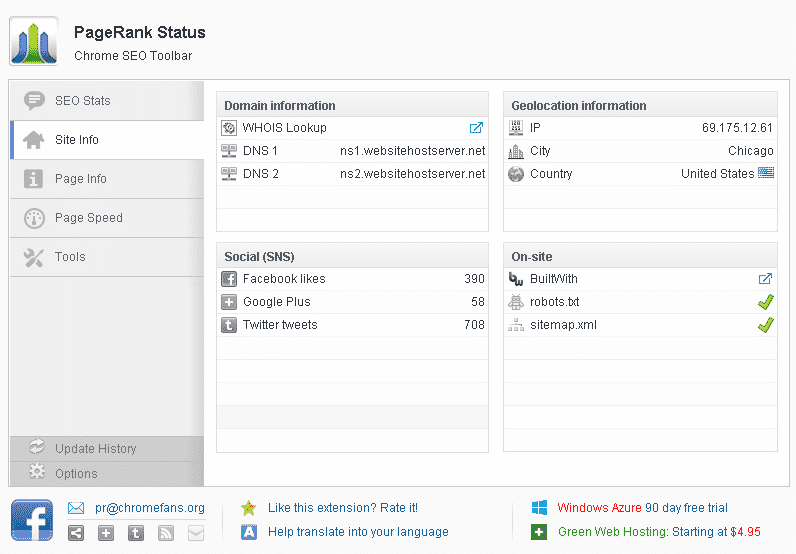Screen dimensions: 796x554
Task: Click the IP value 69.175.12.61
Action: tap(737, 127)
